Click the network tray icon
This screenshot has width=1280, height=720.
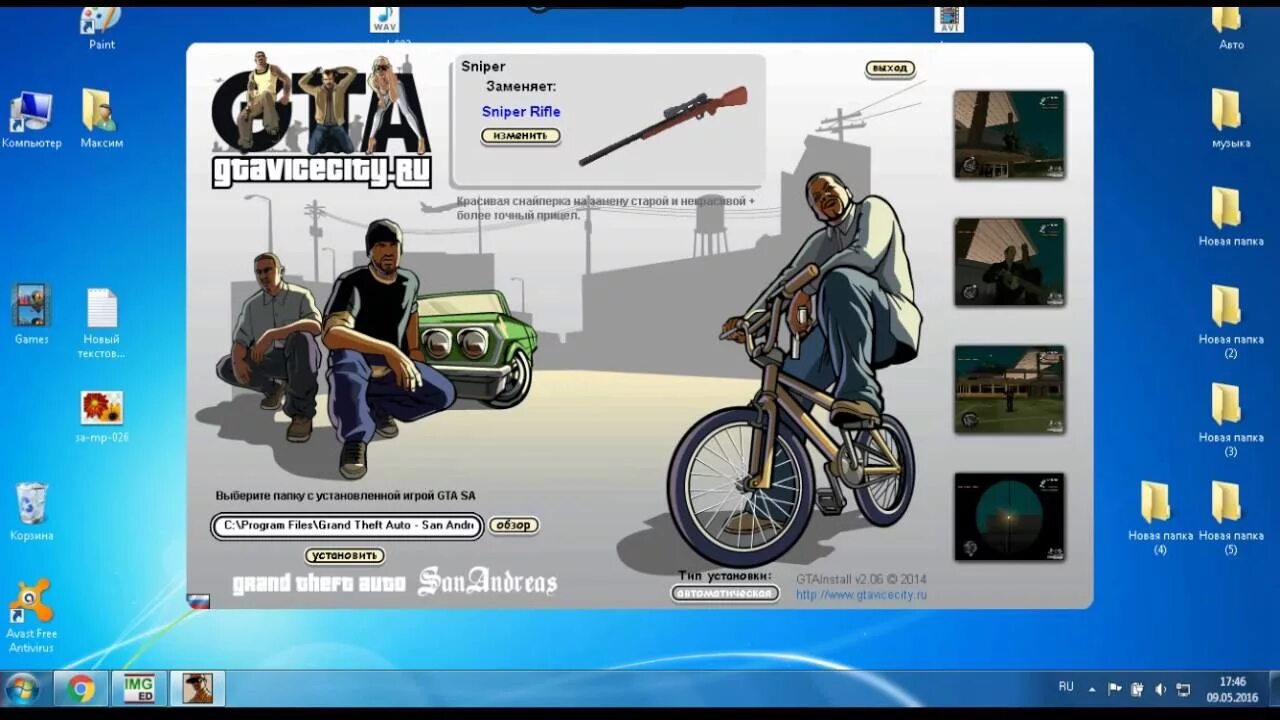coord(1183,689)
